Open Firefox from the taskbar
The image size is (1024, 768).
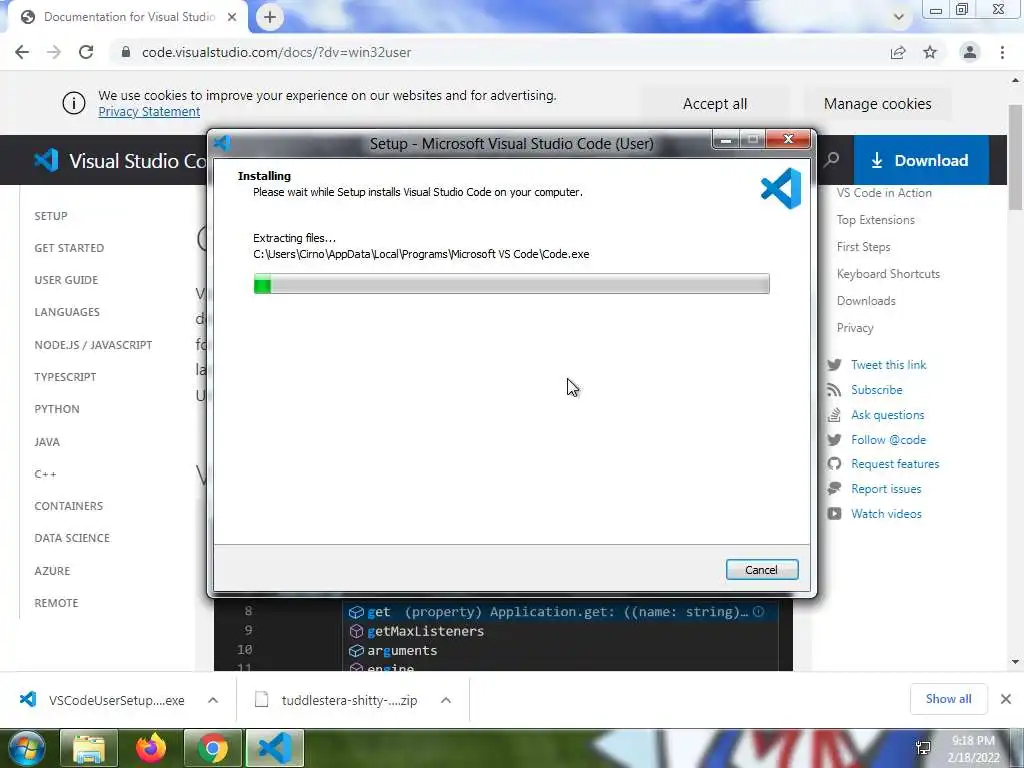[x=151, y=748]
